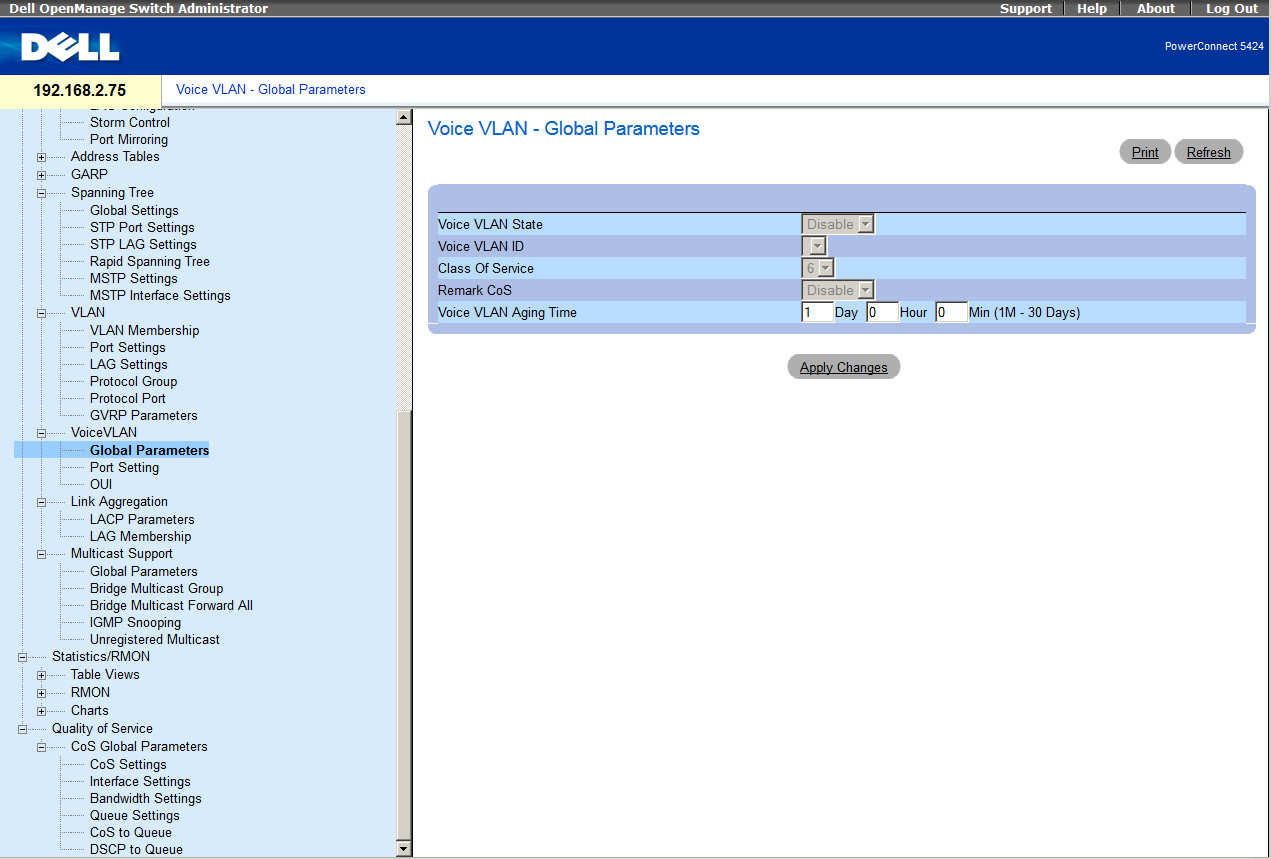Open the Remark CoS dropdown
The height and width of the screenshot is (859, 1271).
(865, 291)
